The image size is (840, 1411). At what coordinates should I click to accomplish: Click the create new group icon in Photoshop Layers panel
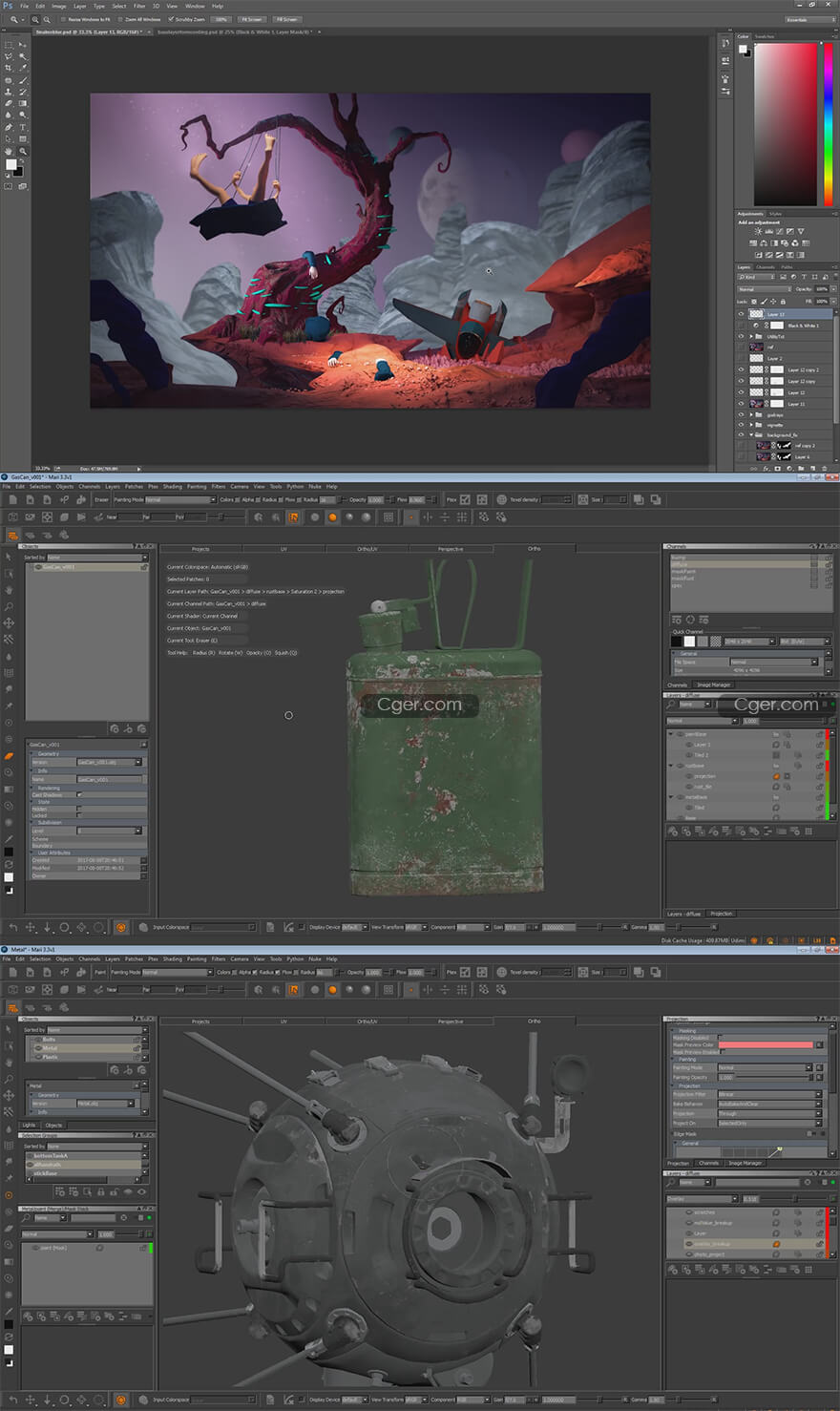point(801,469)
